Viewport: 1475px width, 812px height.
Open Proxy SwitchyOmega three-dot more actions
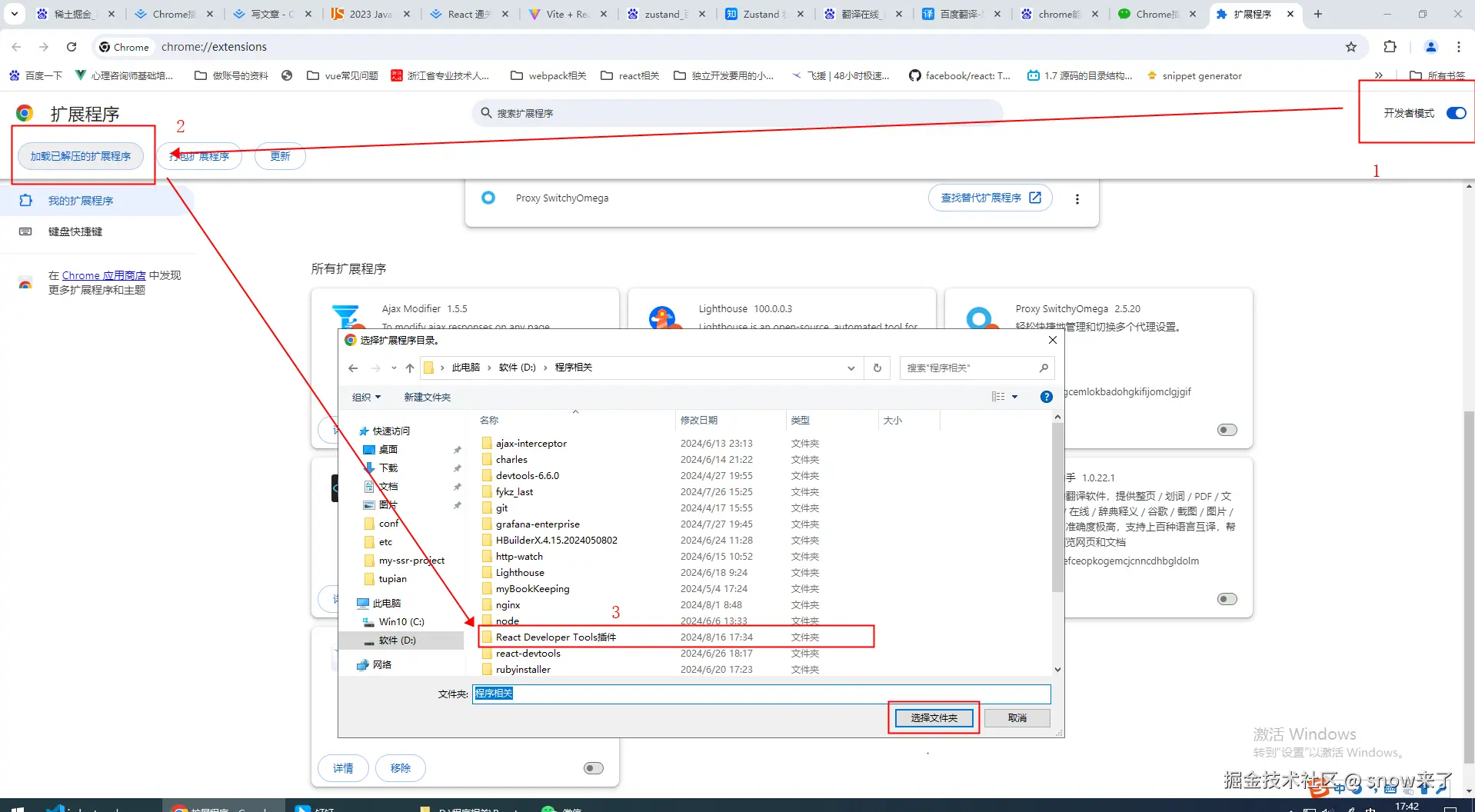pos(1077,199)
